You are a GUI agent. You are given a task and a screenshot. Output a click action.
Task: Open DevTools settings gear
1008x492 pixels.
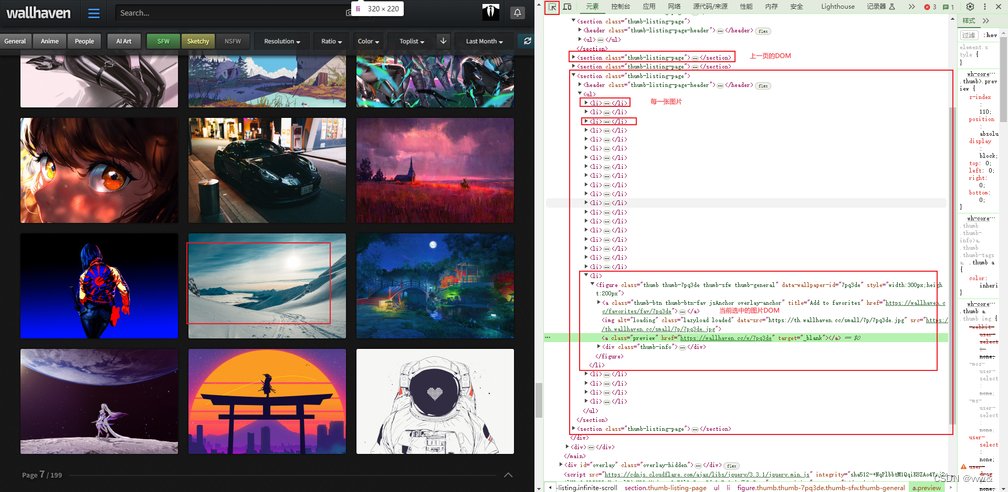pos(970,6)
